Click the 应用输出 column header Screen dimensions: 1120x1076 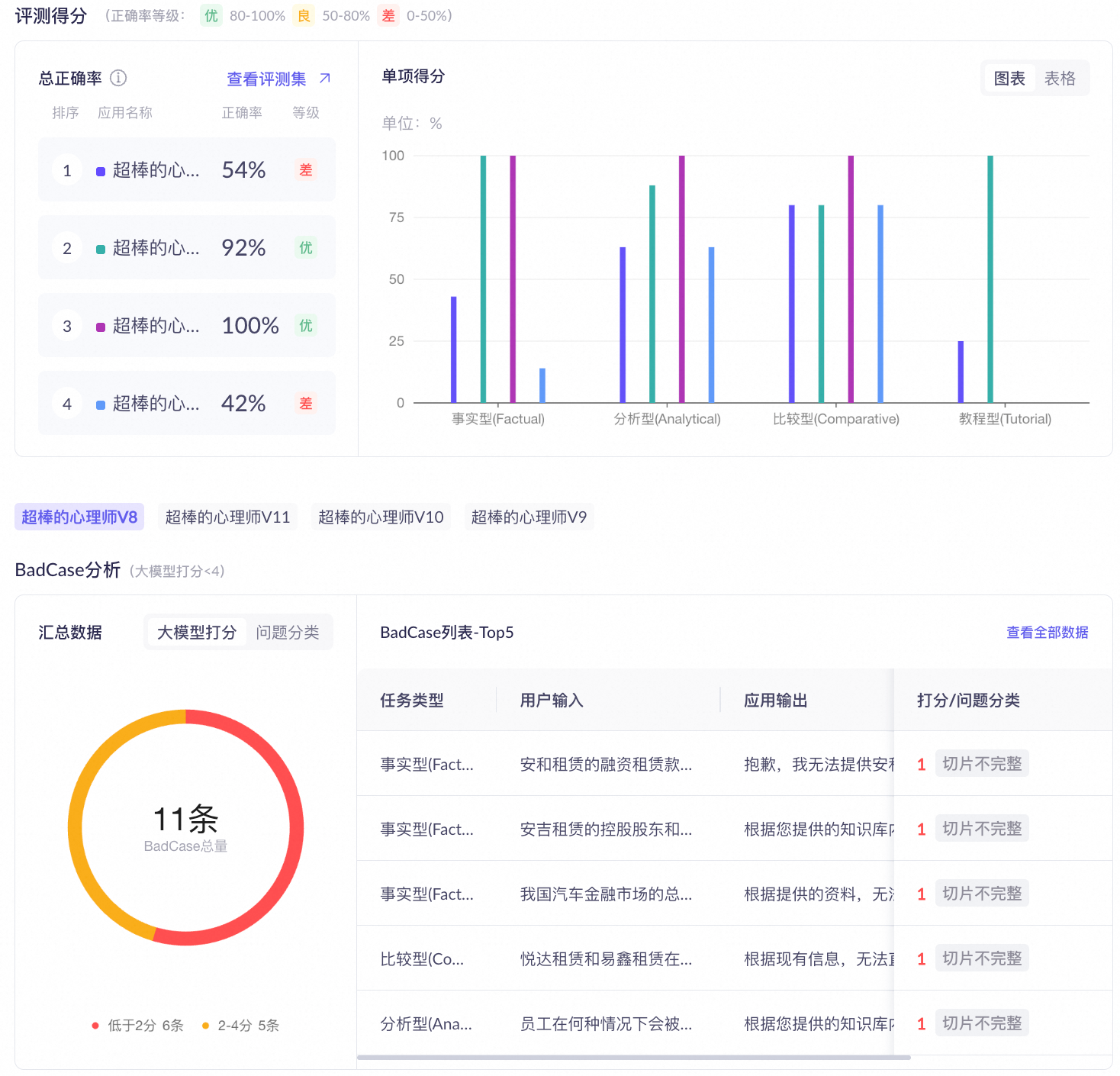[776, 700]
